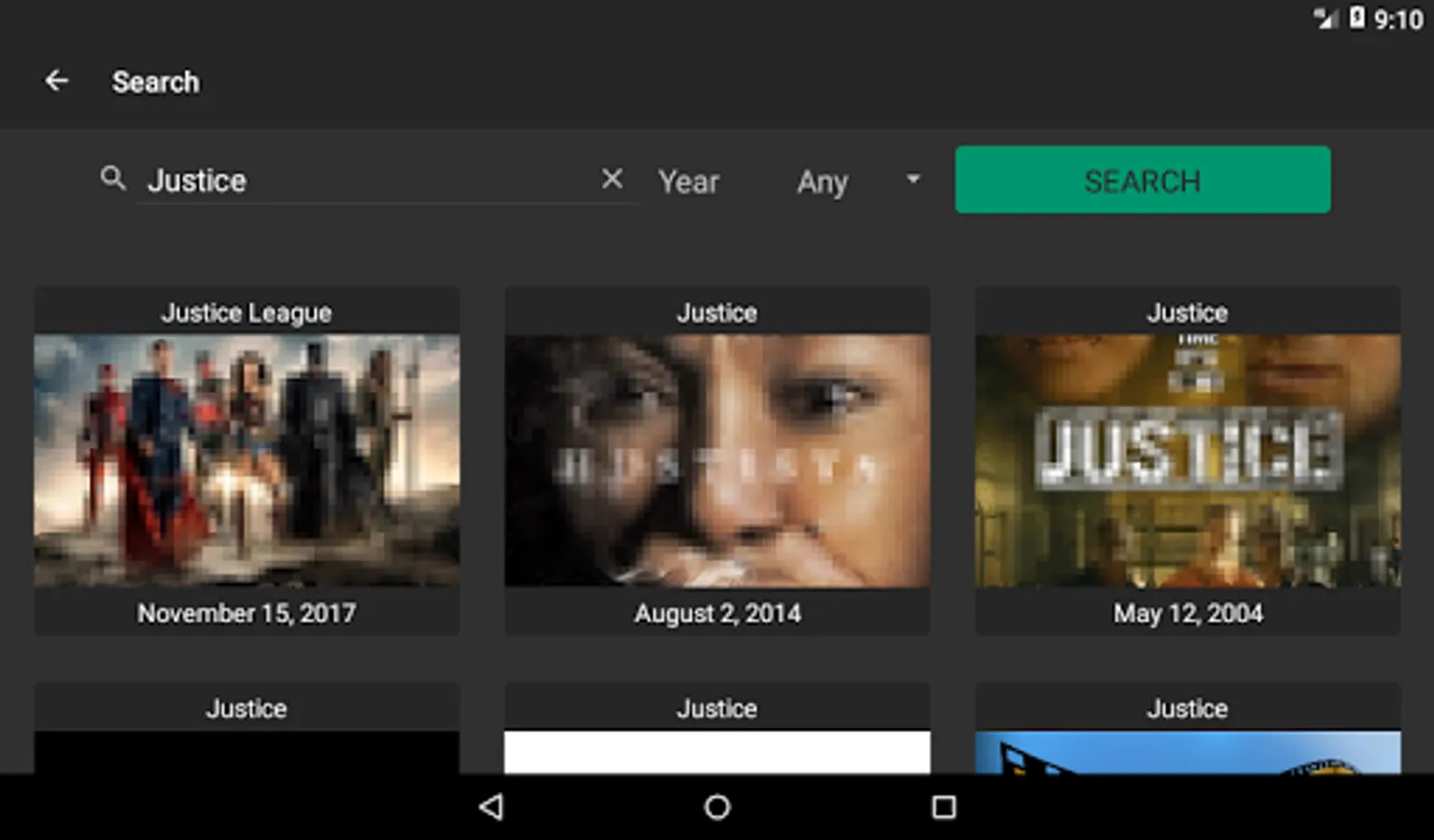Tap the battery icon in the status bar
The width and height of the screenshot is (1434, 840).
point(1357,18)
